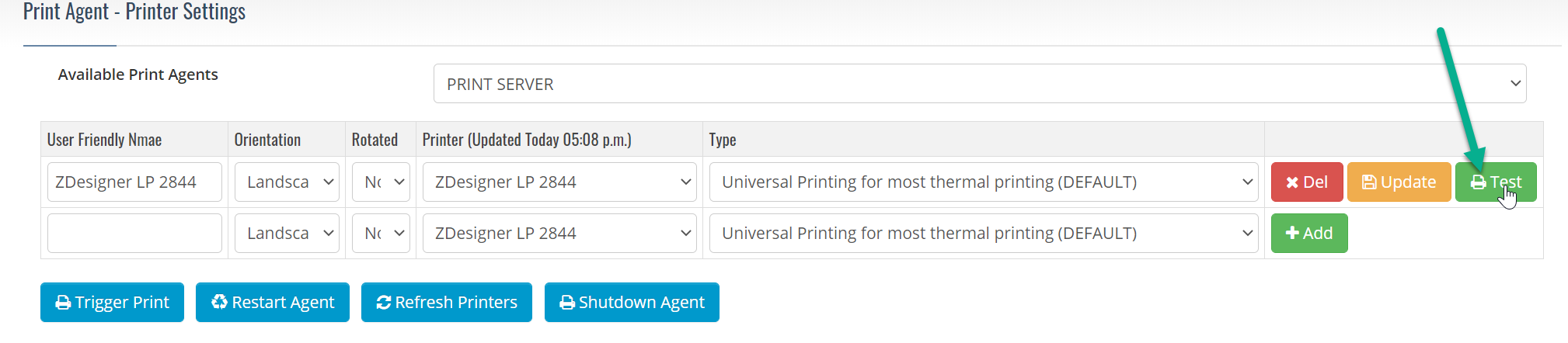Click the empty User Friendly Name field
The width and height of the screenshot is (1568, 343).
[x=134, y=234]
